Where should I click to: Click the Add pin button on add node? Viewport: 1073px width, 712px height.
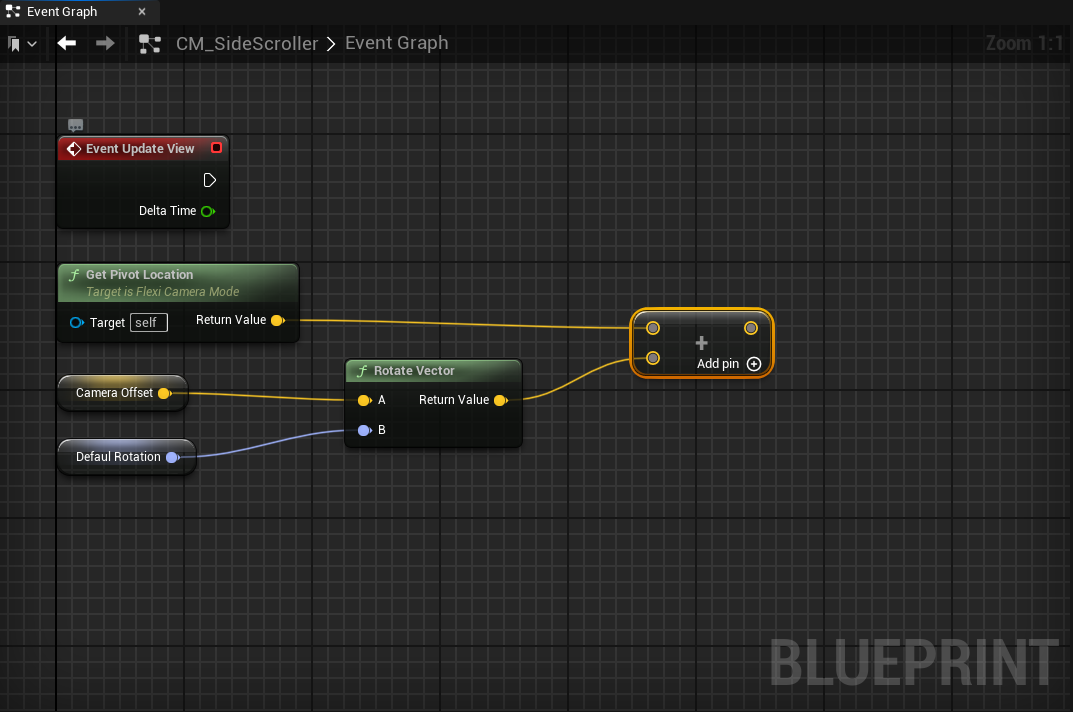tap(753, 364)
